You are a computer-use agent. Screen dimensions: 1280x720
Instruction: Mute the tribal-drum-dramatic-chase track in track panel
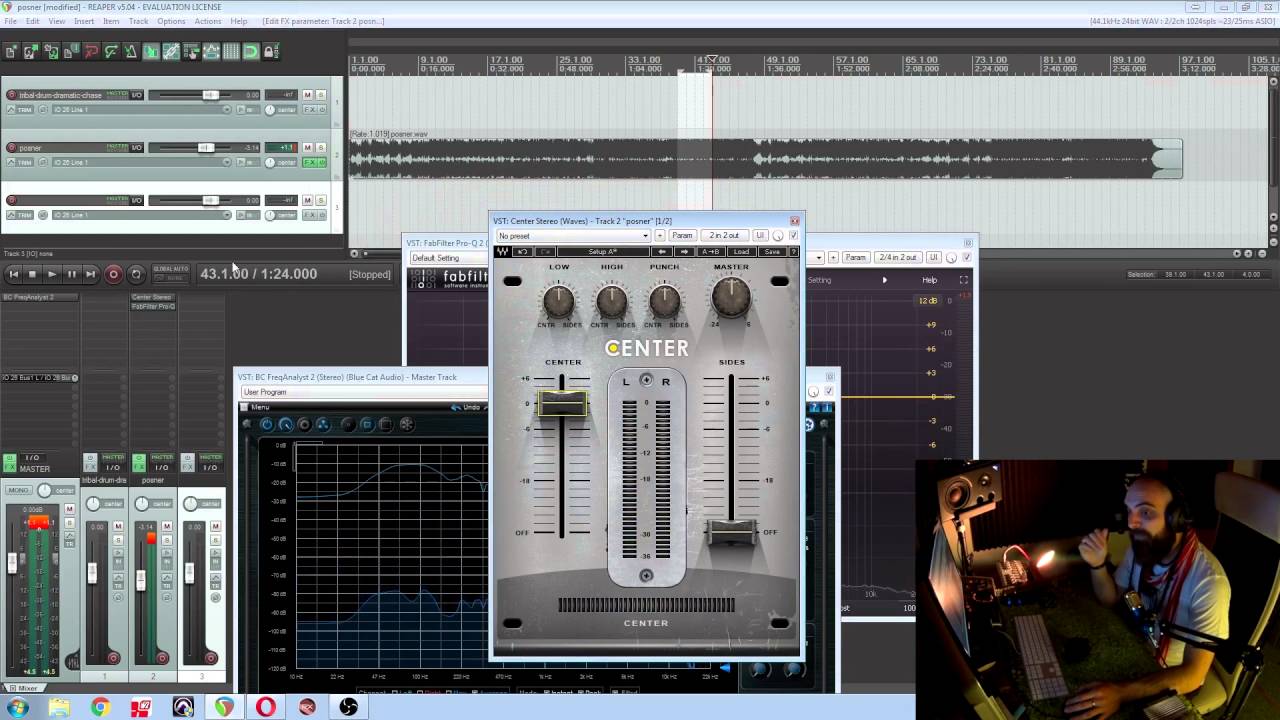coord(308,95)
